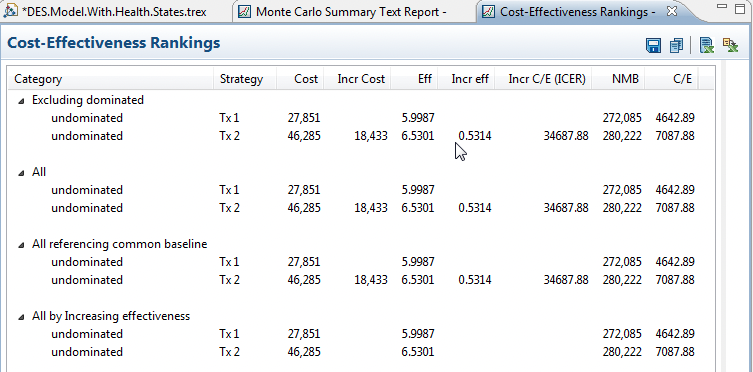Open Monte Carlo Summary Text Report tab

tap(351, 12)
